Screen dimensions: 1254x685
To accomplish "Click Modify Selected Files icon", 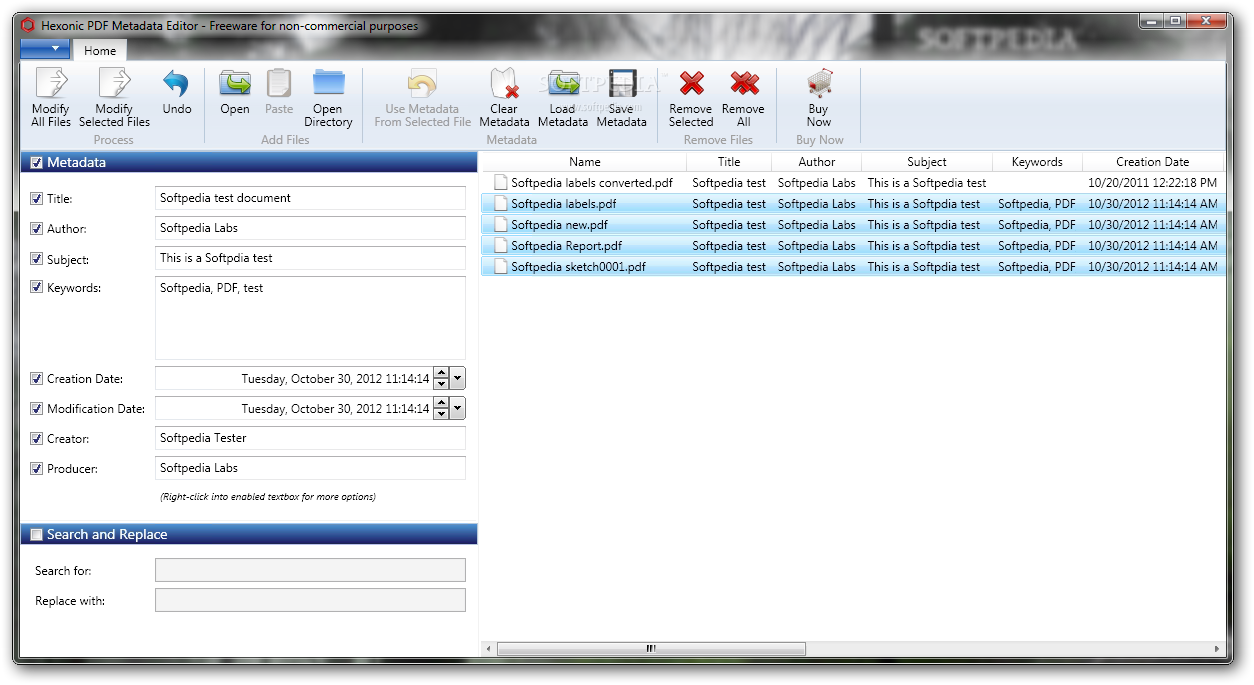I will tap(114, 84).
